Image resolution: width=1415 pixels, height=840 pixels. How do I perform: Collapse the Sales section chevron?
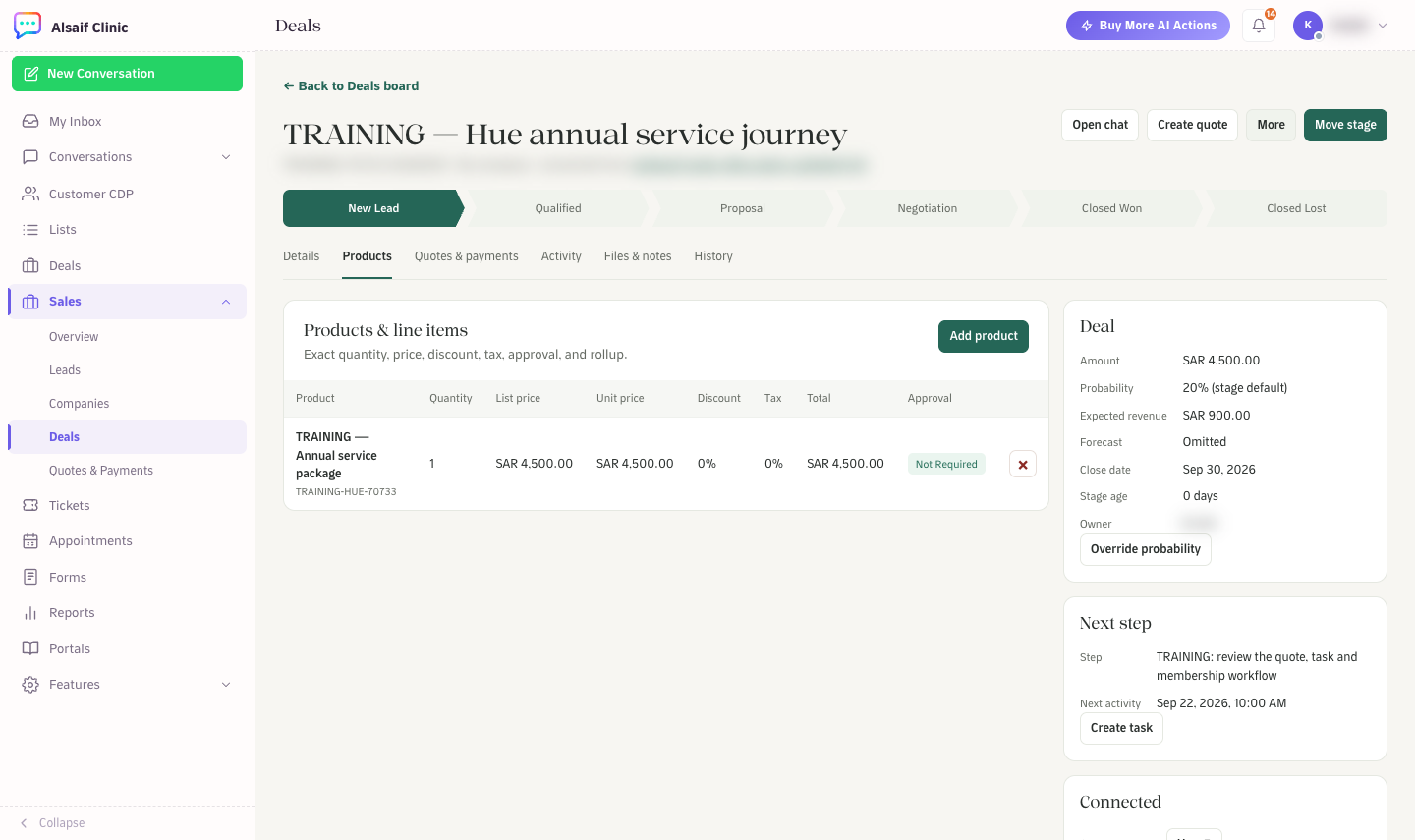click(x=226, y=302)
